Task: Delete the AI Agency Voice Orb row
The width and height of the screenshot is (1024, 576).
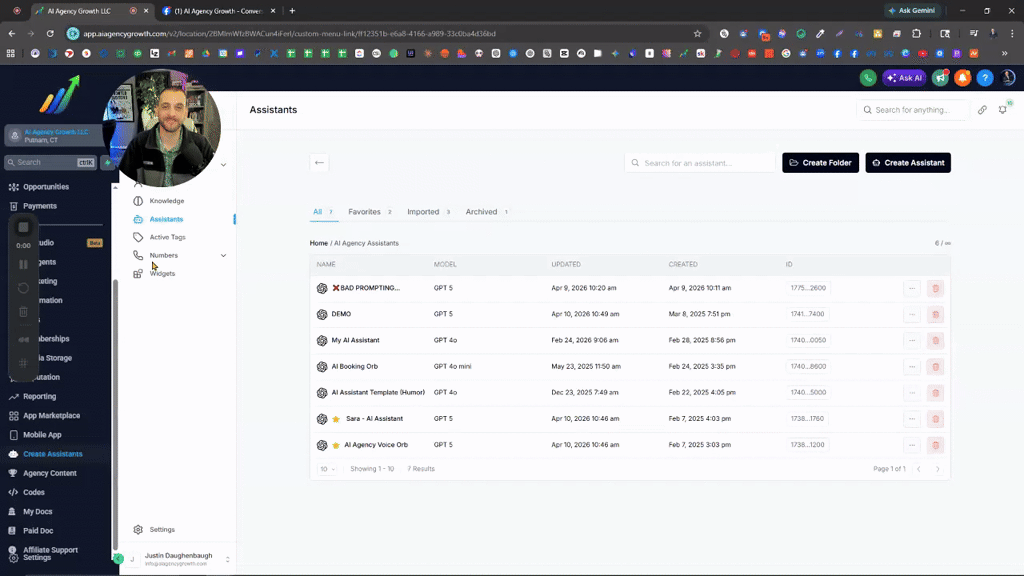Action: click(935, 445)
